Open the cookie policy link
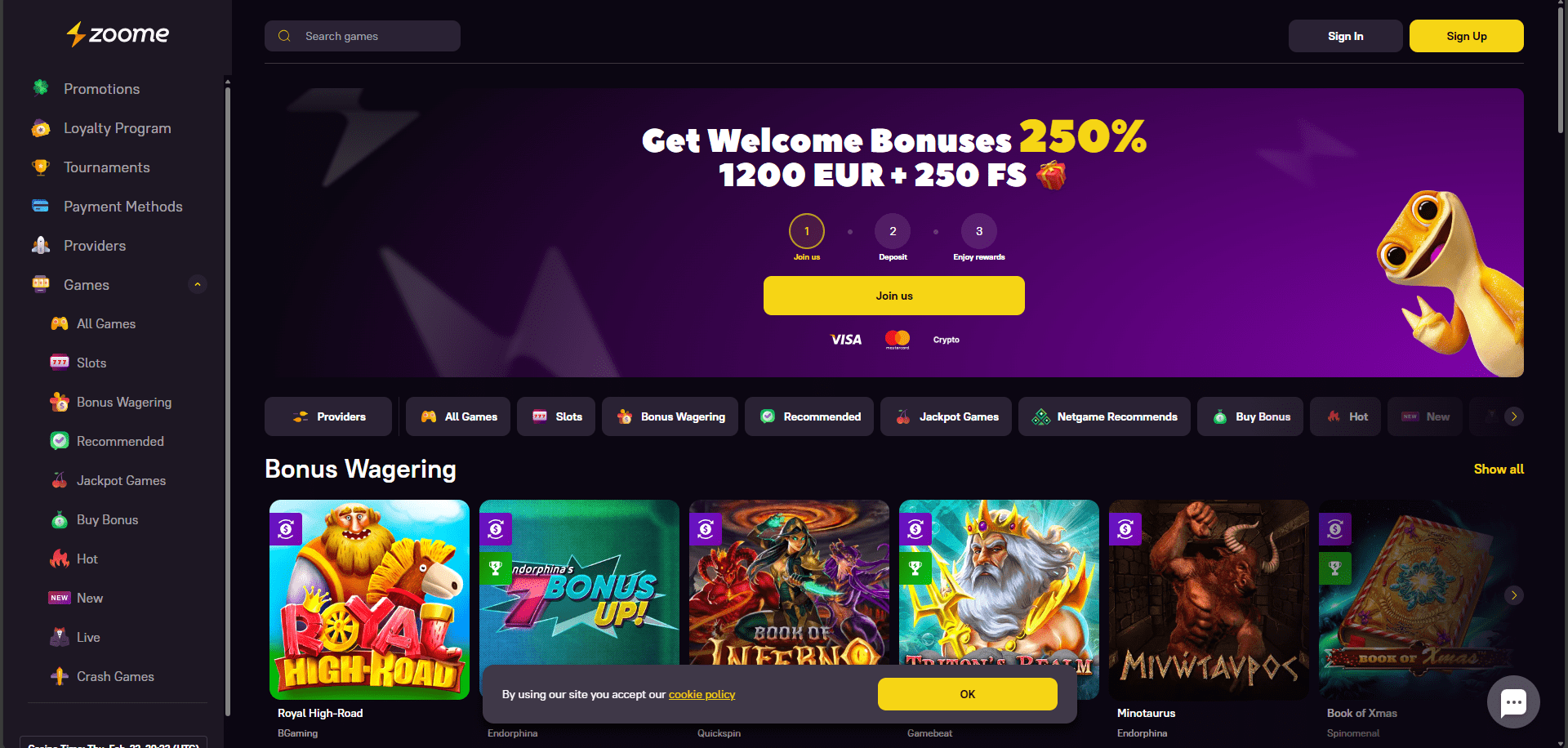 pos(702,694)
